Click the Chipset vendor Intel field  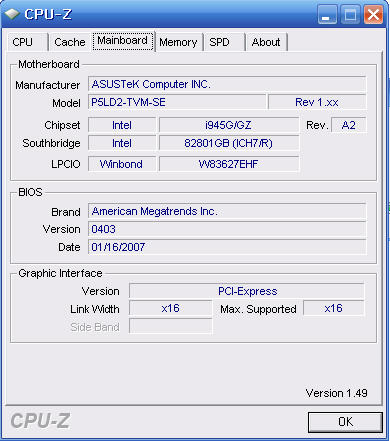(x=122, y=125)
